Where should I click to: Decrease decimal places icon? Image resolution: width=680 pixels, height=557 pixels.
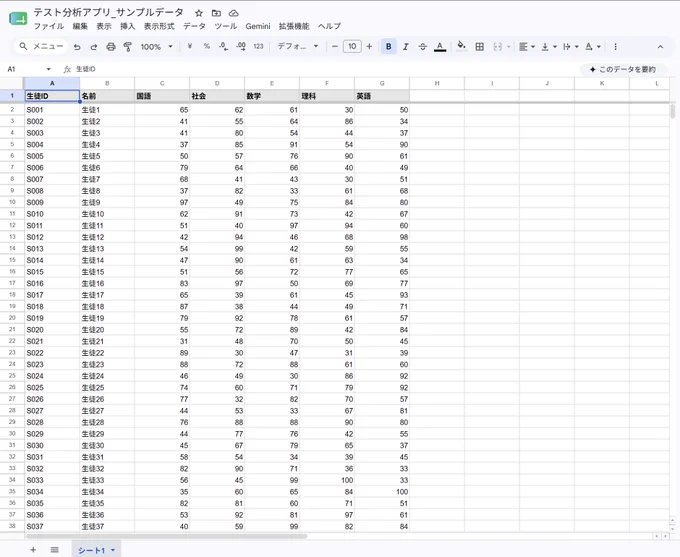click(x=223, y=46)
